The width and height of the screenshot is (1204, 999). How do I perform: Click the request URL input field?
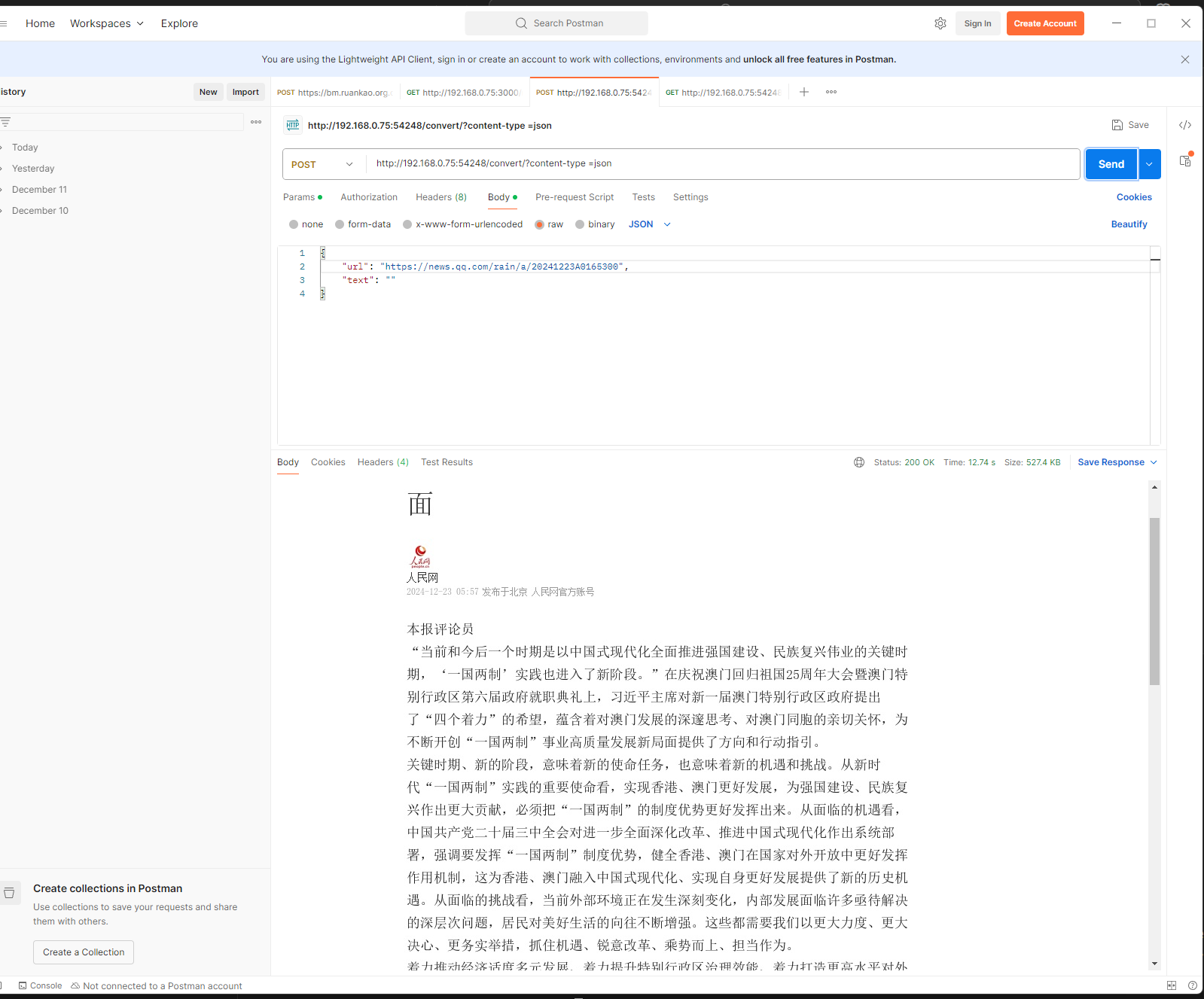[723, 164]
